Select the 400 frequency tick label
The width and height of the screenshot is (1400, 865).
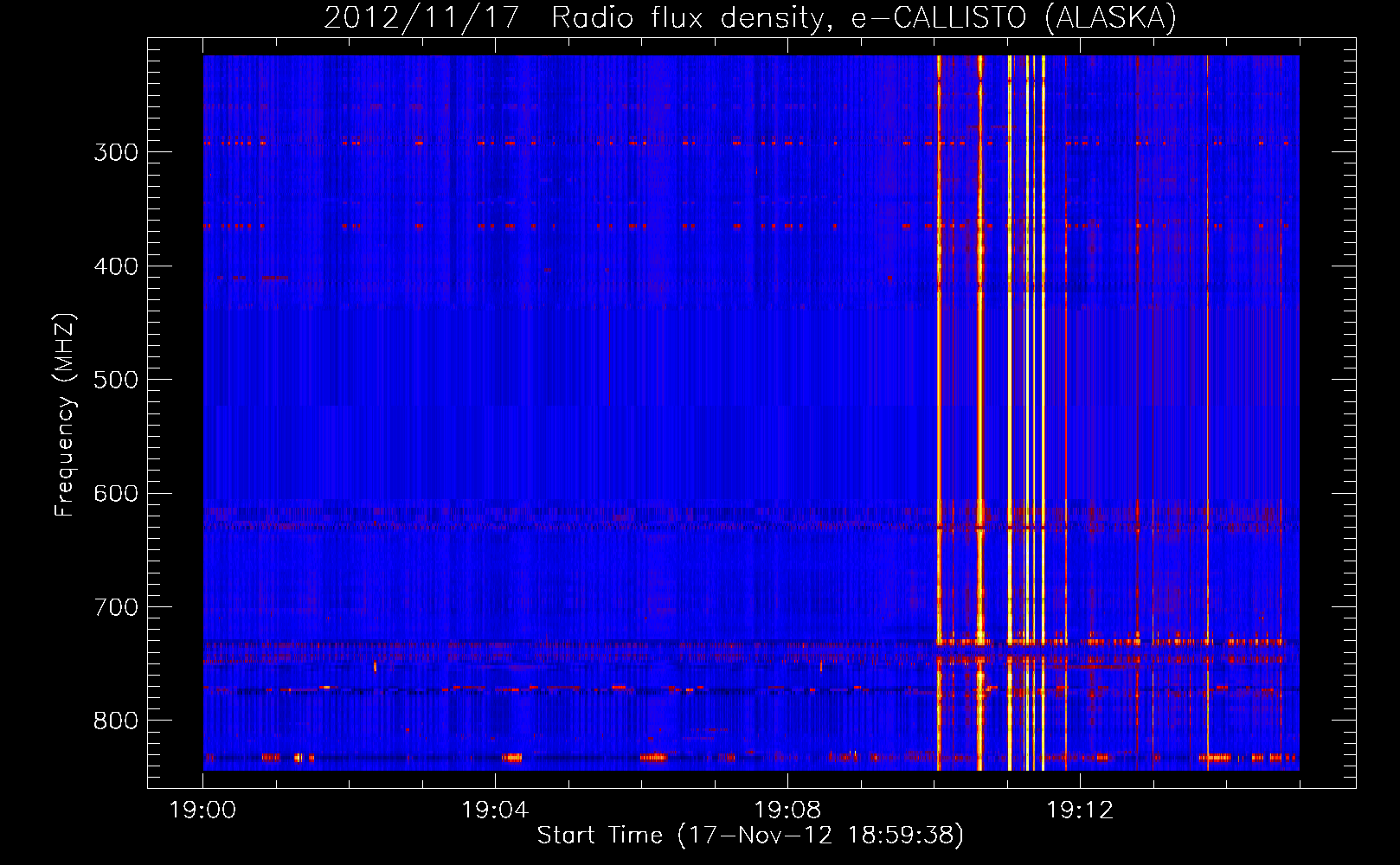pos(116,266)
